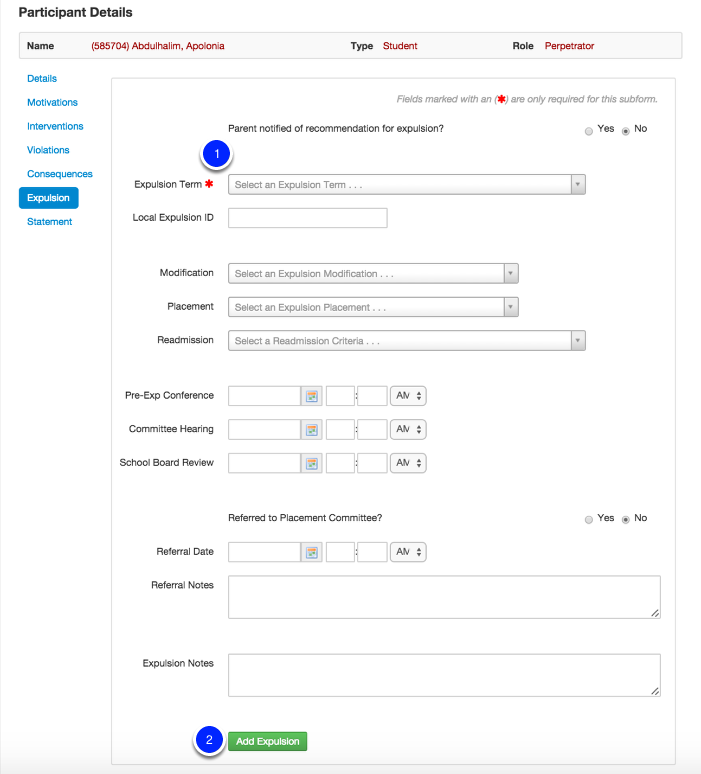Click the Pre-Exp Conference hour field
The image size is (701, 774).
pyautogui.click(x=340, y=396)
